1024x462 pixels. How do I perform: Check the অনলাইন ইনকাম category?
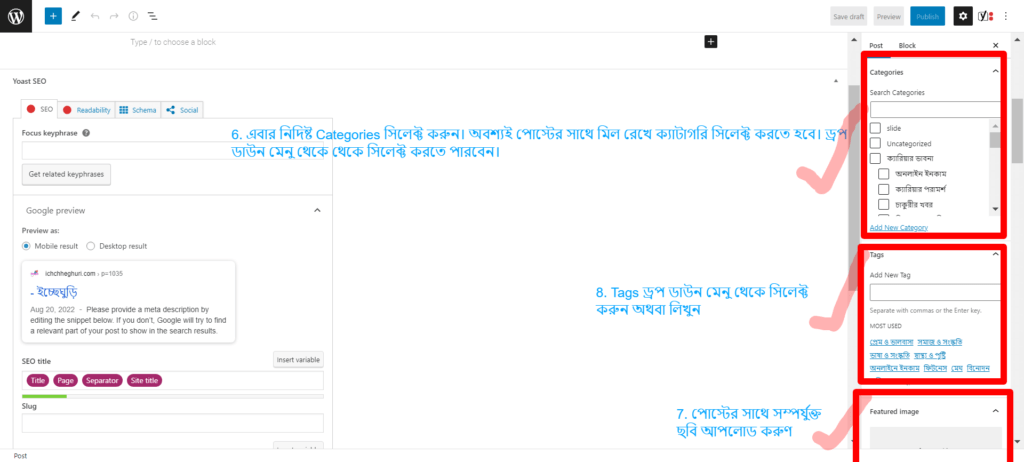pos(884,174)
